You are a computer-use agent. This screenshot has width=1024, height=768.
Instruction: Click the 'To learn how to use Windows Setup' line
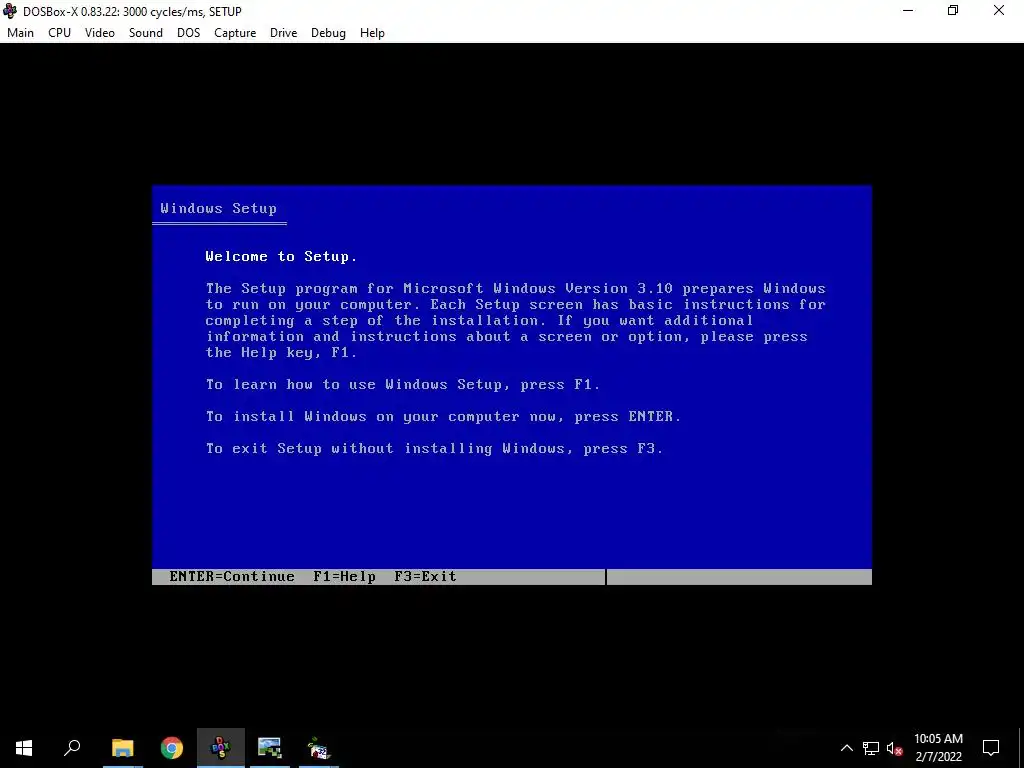point(402,385)
